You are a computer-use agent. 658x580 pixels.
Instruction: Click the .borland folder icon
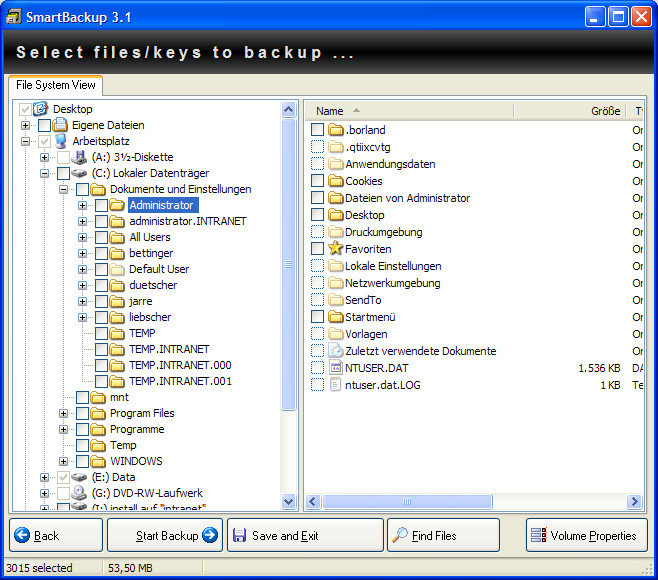click(x=335, y=130)
